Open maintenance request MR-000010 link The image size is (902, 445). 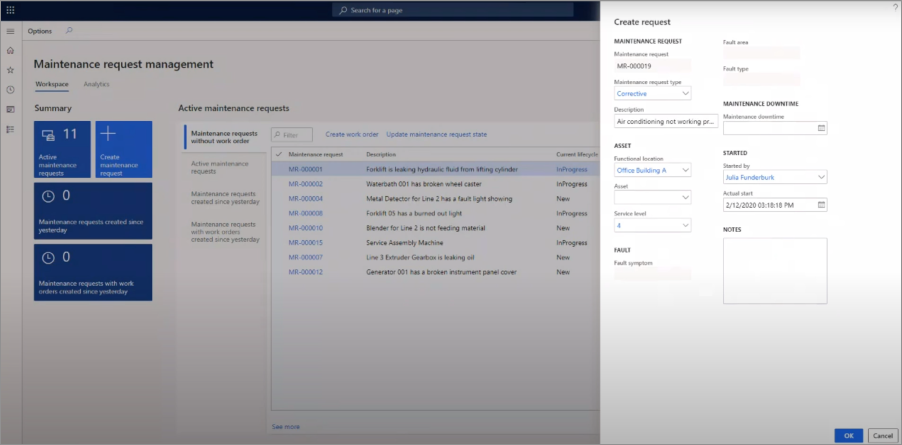[x=305, y=228]
